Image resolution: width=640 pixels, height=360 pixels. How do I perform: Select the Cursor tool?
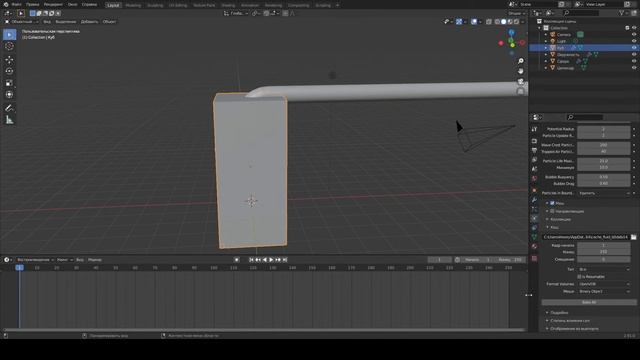tap(9, 46)
